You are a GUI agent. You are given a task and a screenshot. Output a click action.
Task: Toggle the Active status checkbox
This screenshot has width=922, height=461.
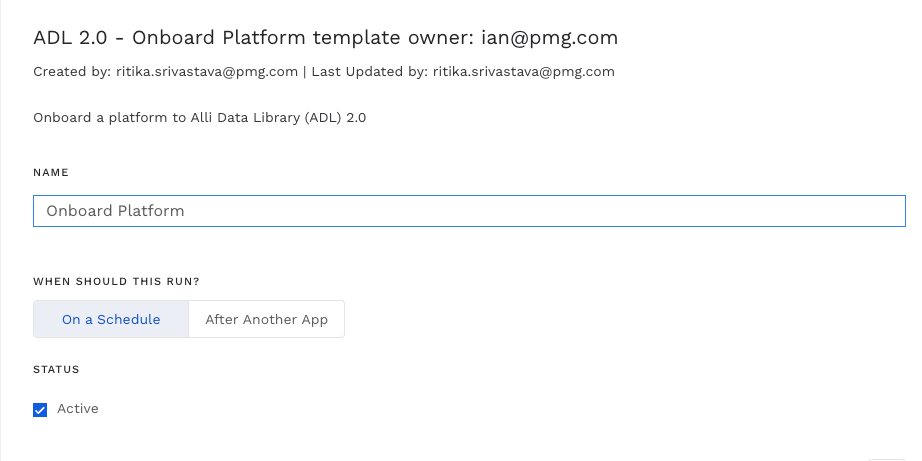[x=41, y=409]
